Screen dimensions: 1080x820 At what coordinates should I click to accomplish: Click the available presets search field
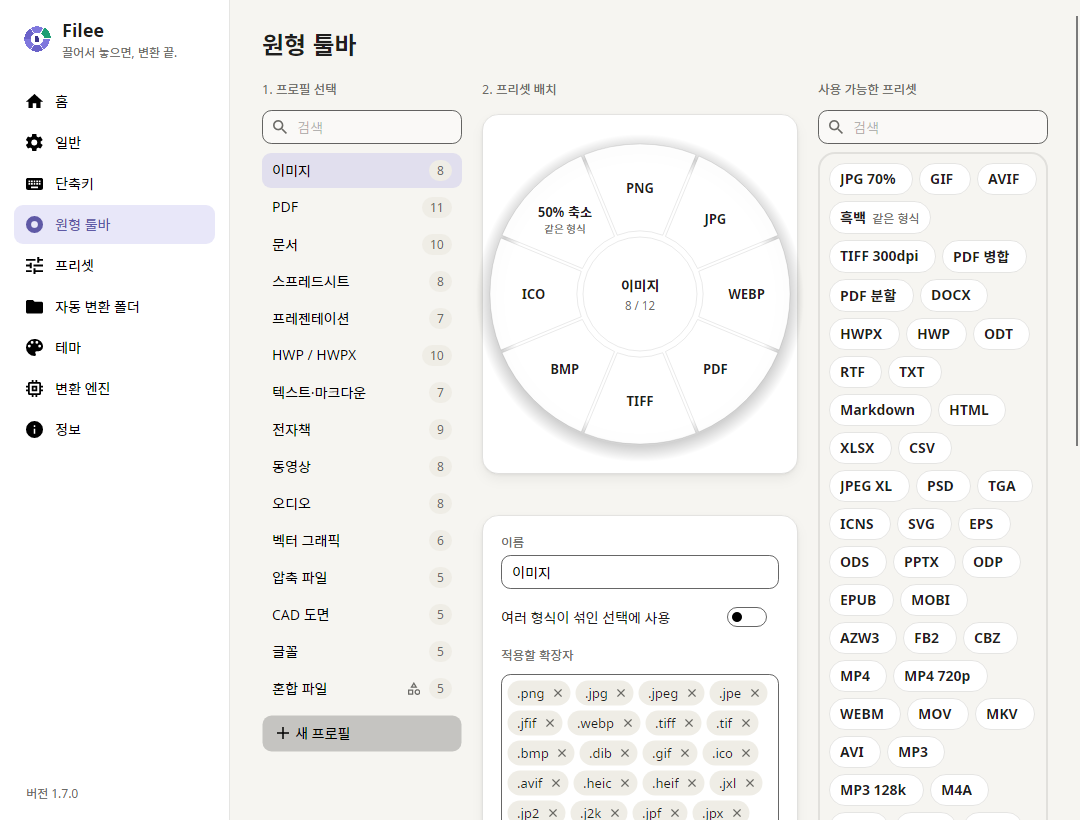(x=933, y=127)
